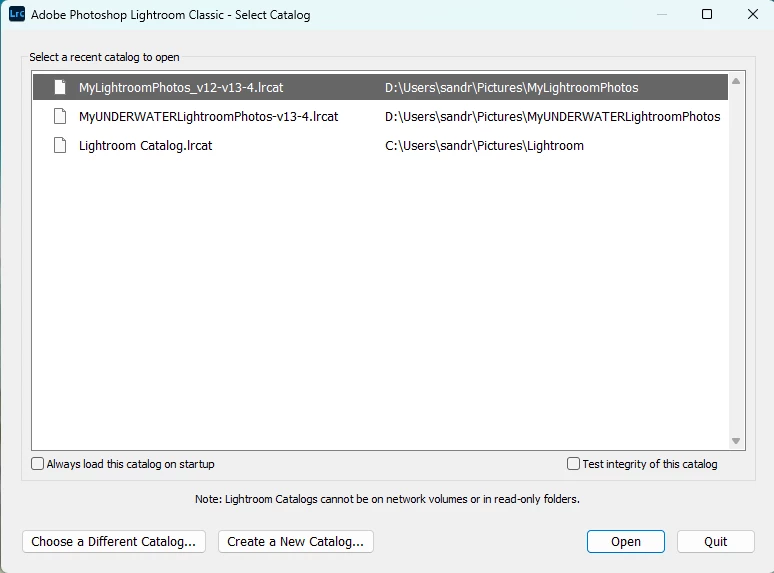This screenshot has height=573, width=774.
Task: Click path D:\Users\sandr\Pictures\MyLightroomPhotos
Action: pos(511,87)
